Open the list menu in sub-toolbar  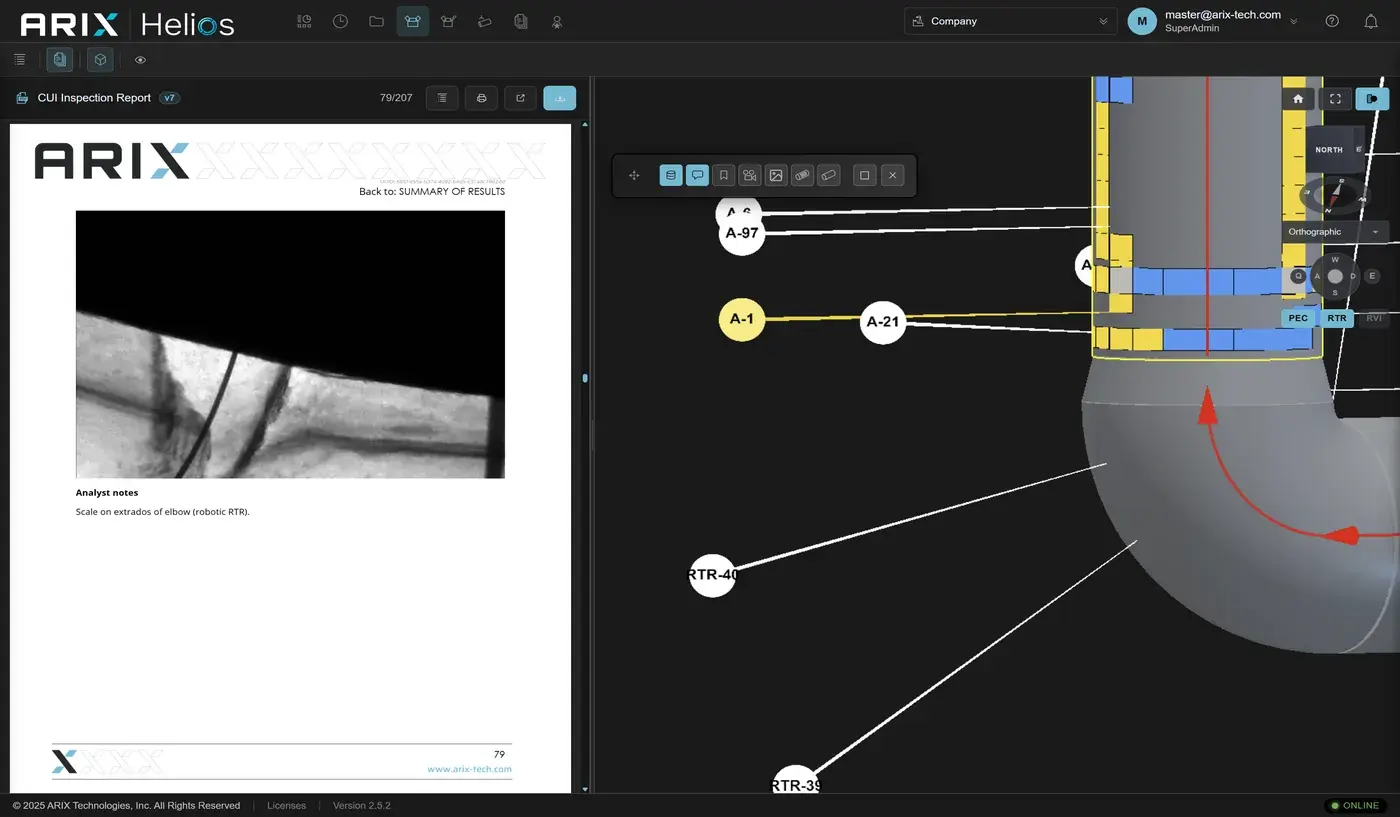(19, 60)
